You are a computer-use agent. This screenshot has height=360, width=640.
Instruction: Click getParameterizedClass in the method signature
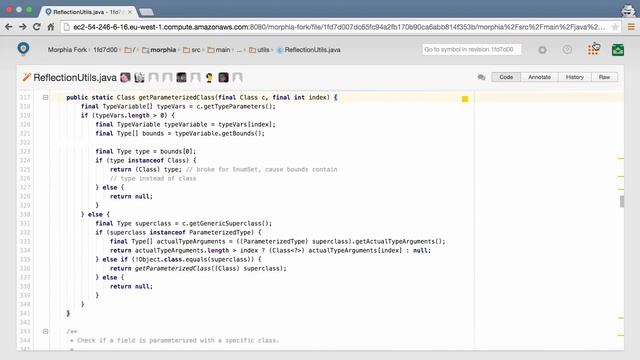click(x=176, y=97)
